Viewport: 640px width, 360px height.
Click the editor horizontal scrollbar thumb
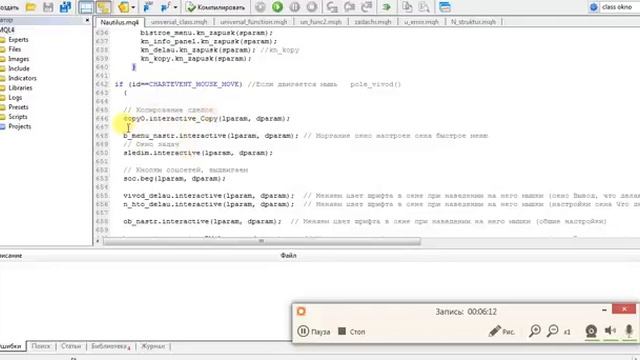(262, 241)
